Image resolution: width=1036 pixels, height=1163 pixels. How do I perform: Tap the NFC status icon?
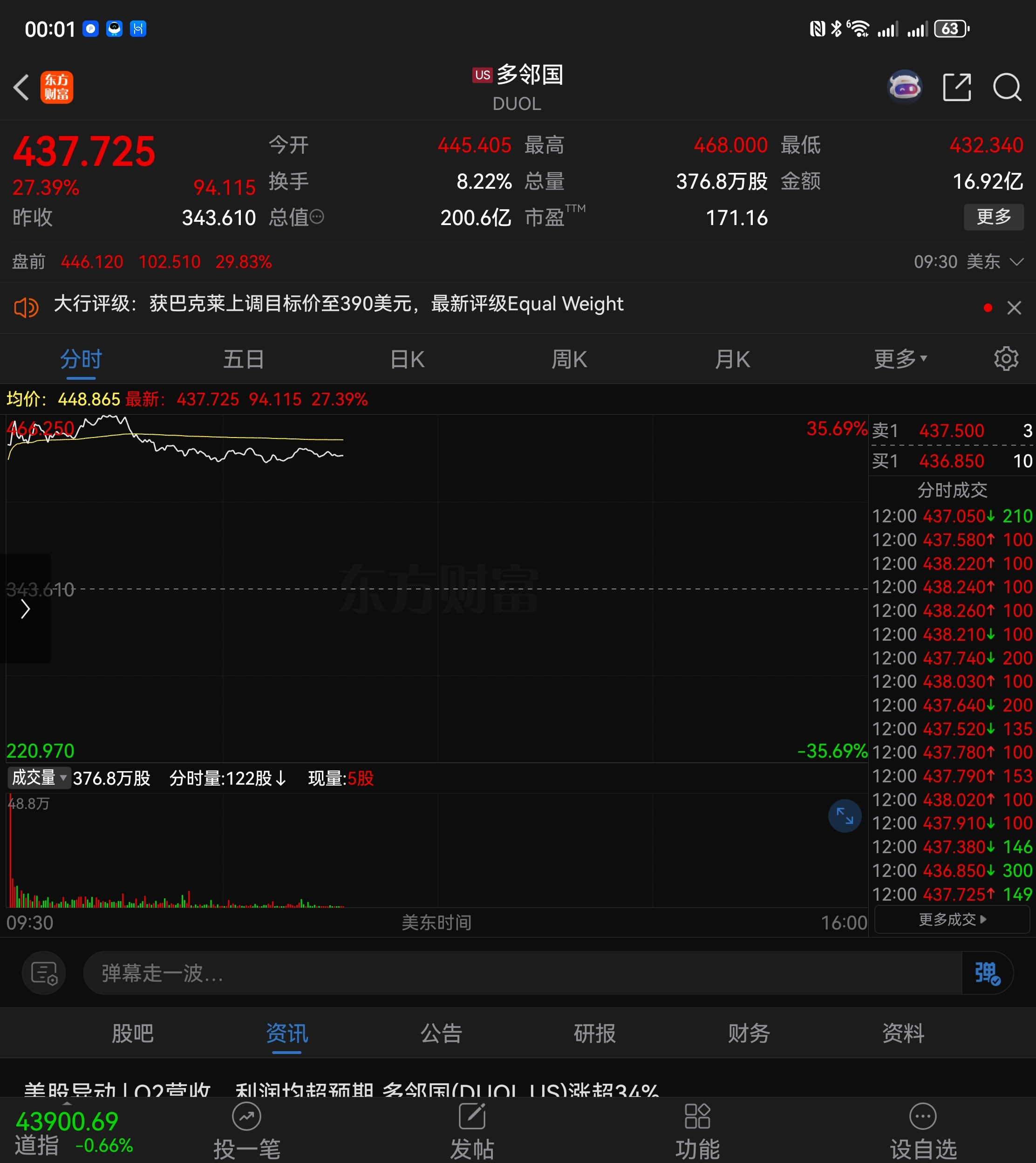[x=818, y=28]
